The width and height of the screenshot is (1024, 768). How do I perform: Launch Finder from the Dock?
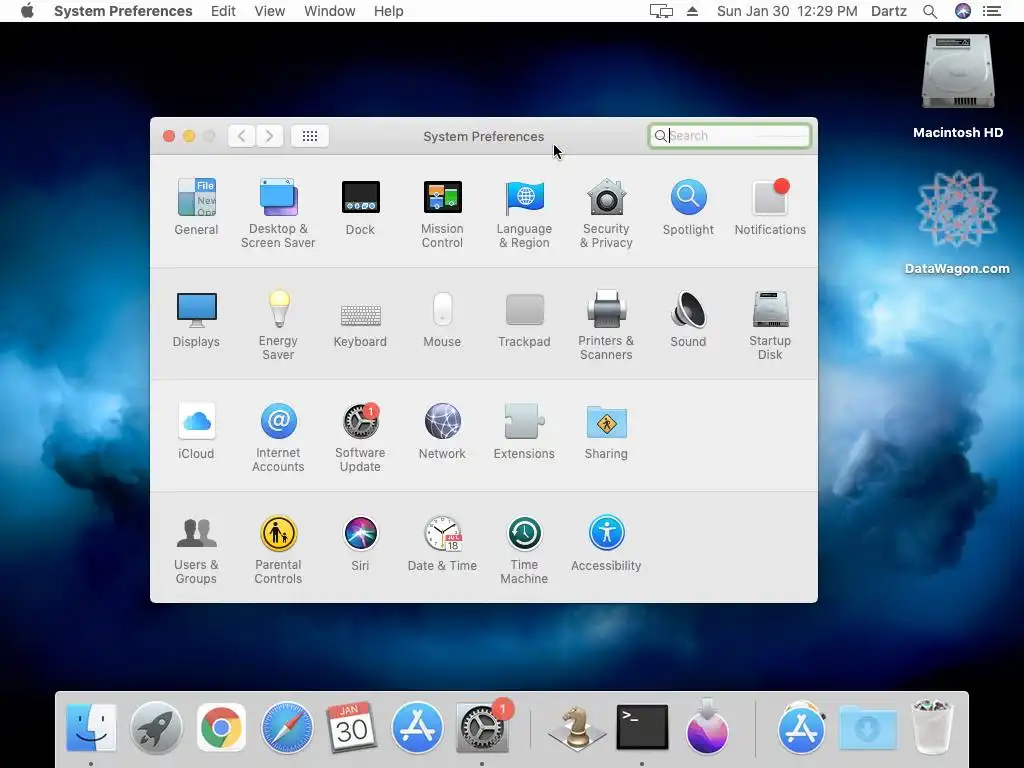91,727
